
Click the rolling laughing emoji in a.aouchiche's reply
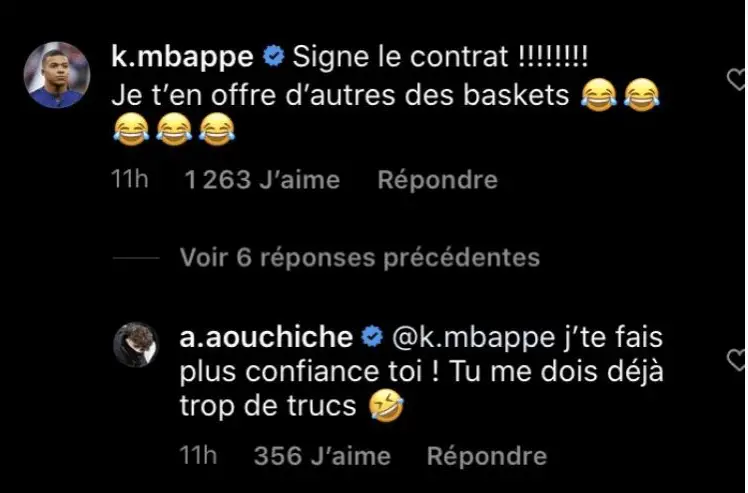pos(381,407)
